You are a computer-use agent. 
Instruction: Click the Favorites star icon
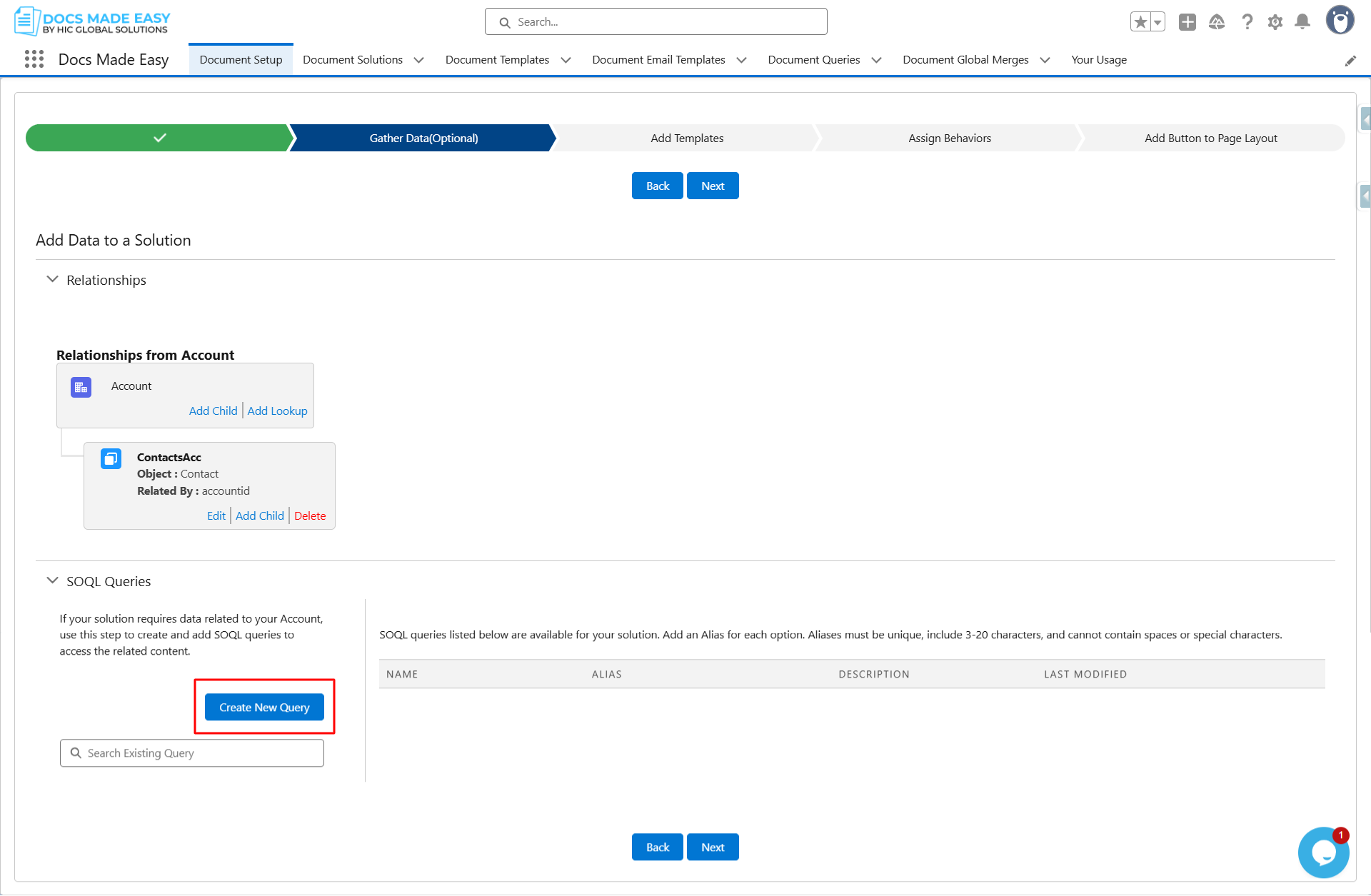tap(1140, 22)
